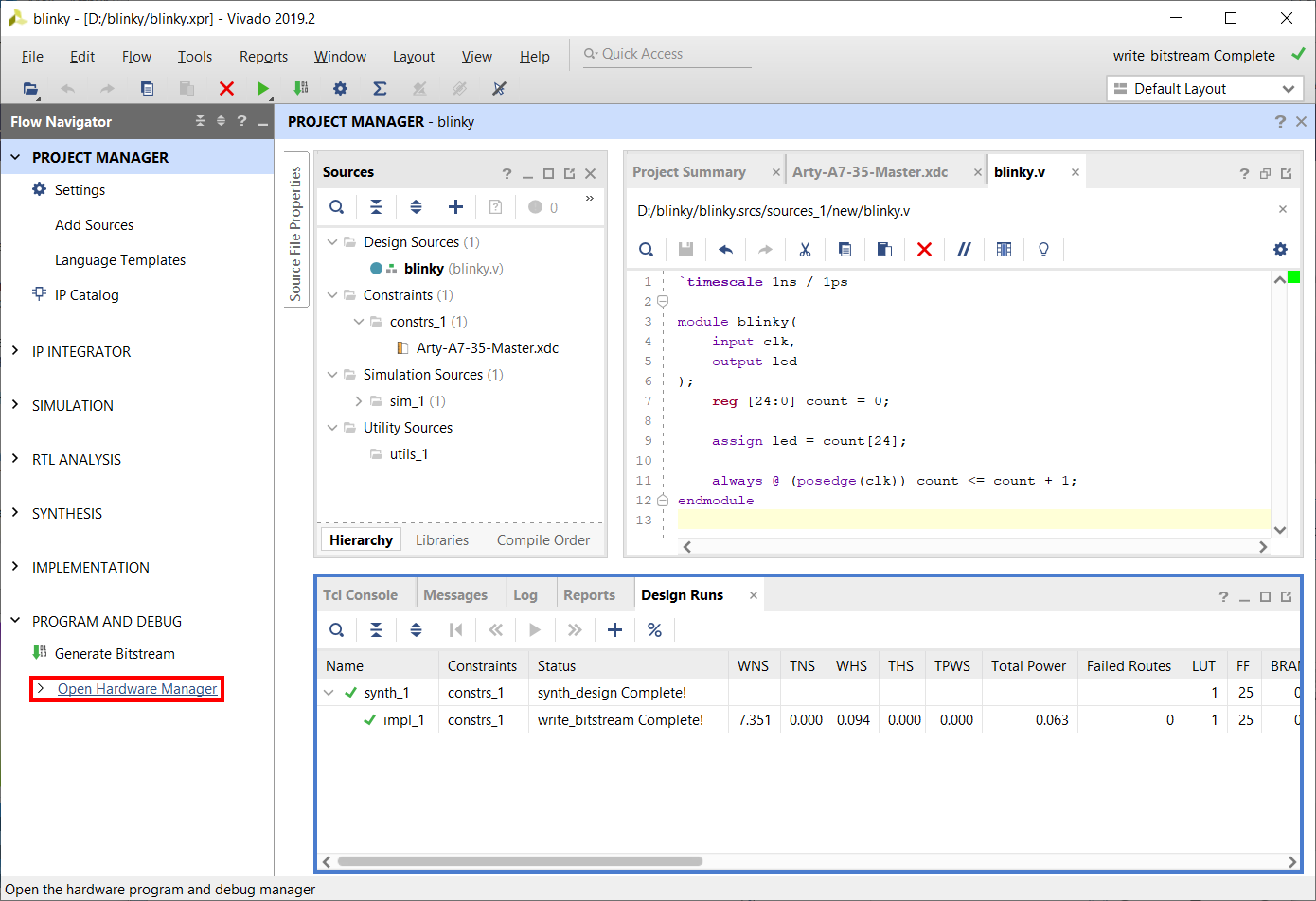This screenshot has width=1316, height=901.
Task: Delete using red X in editor toolbar
Action: pos(924,250)
